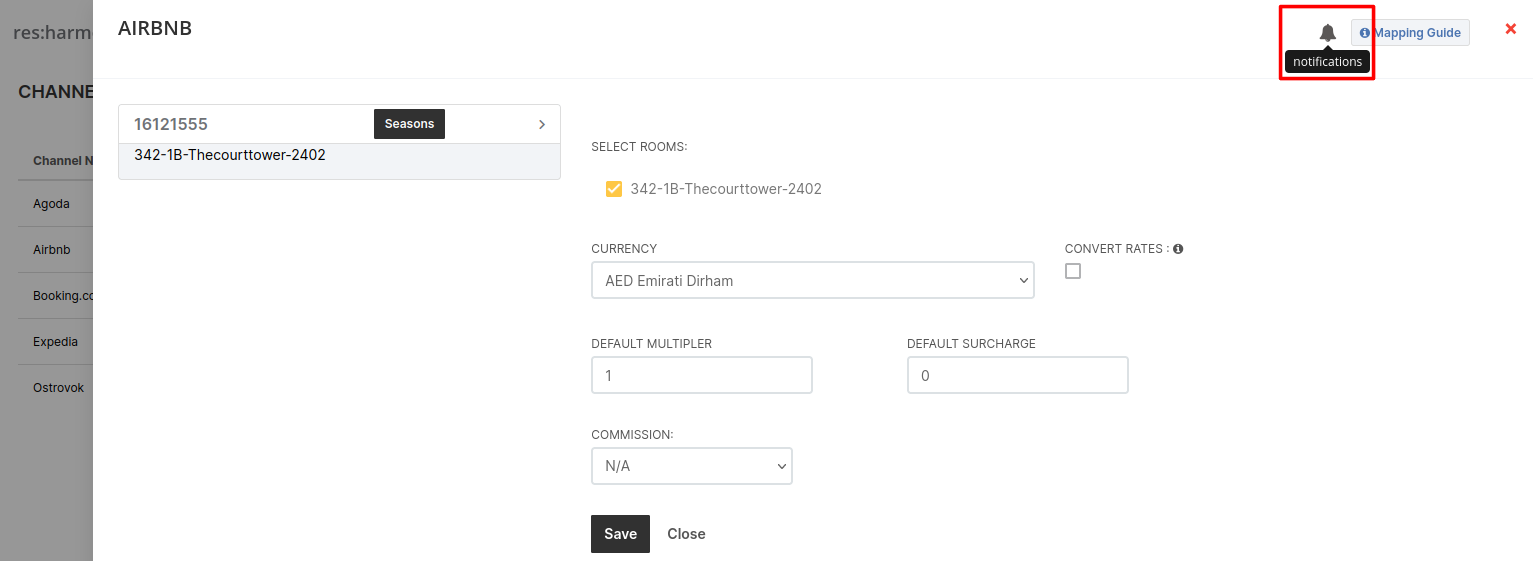This screenshot has height=561, width=1533.
Task: Select listing ID 16121555
Action: click(171, 125)
